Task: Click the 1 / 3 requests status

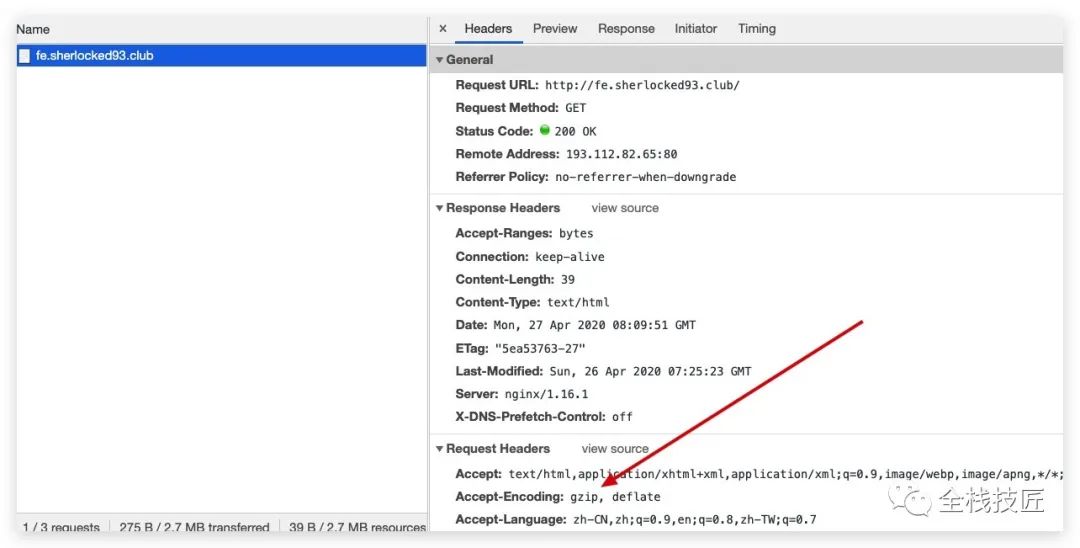Action: click(x=61, y=527)
